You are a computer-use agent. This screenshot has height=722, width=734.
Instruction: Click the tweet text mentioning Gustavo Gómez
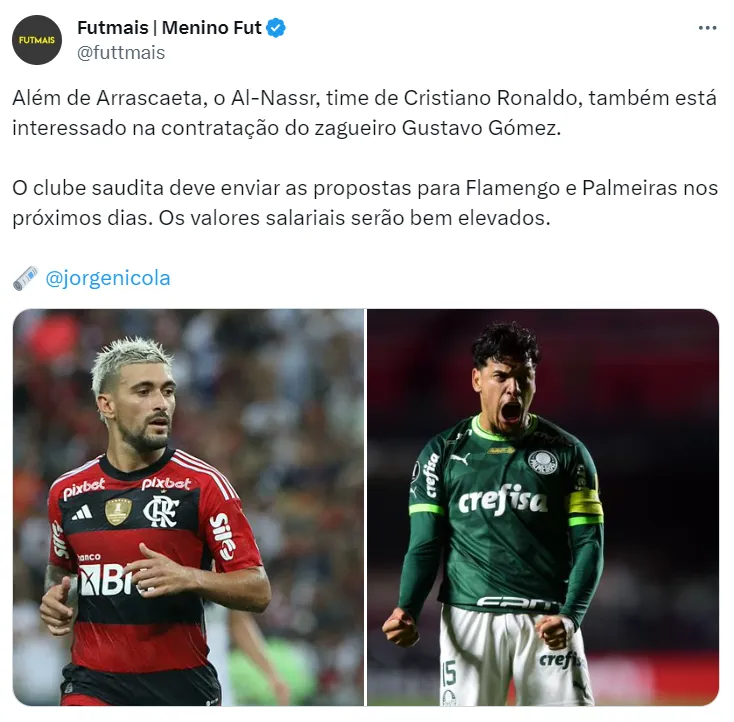click(x=364, y=113)
